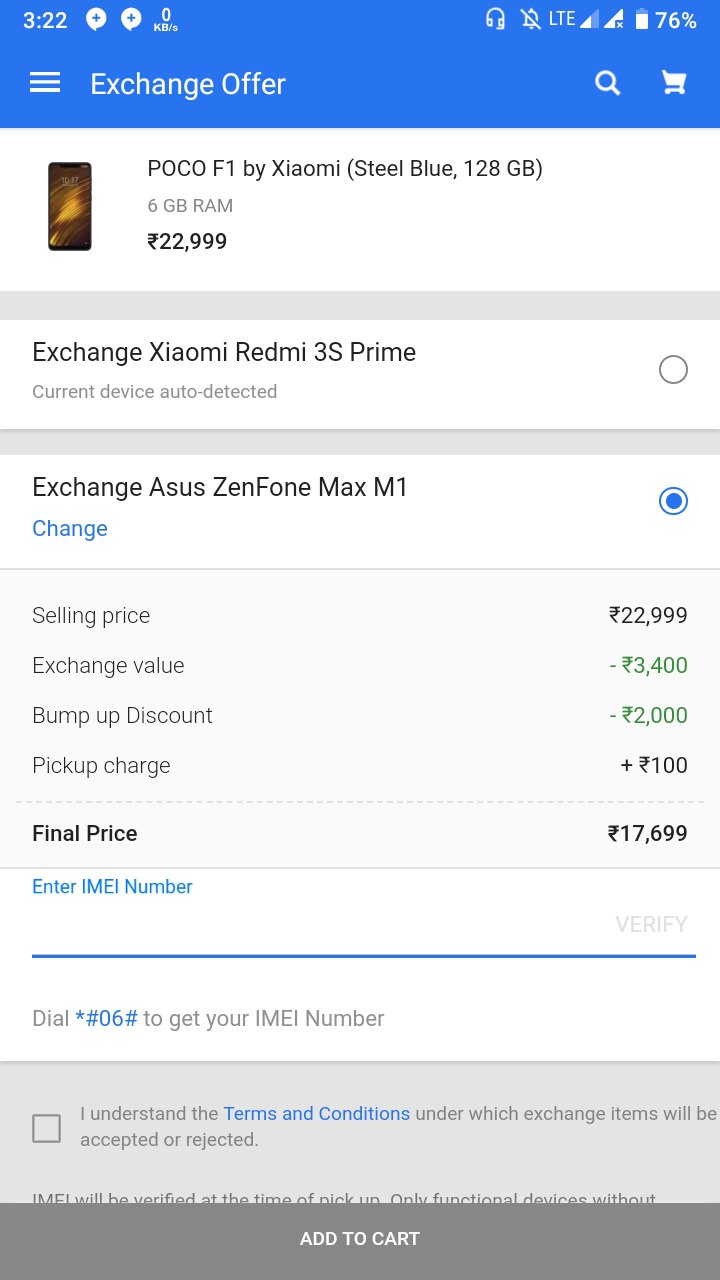Open the Terms and Conditions link
Screen dimensions: 720x1280
click(316, 1113)
